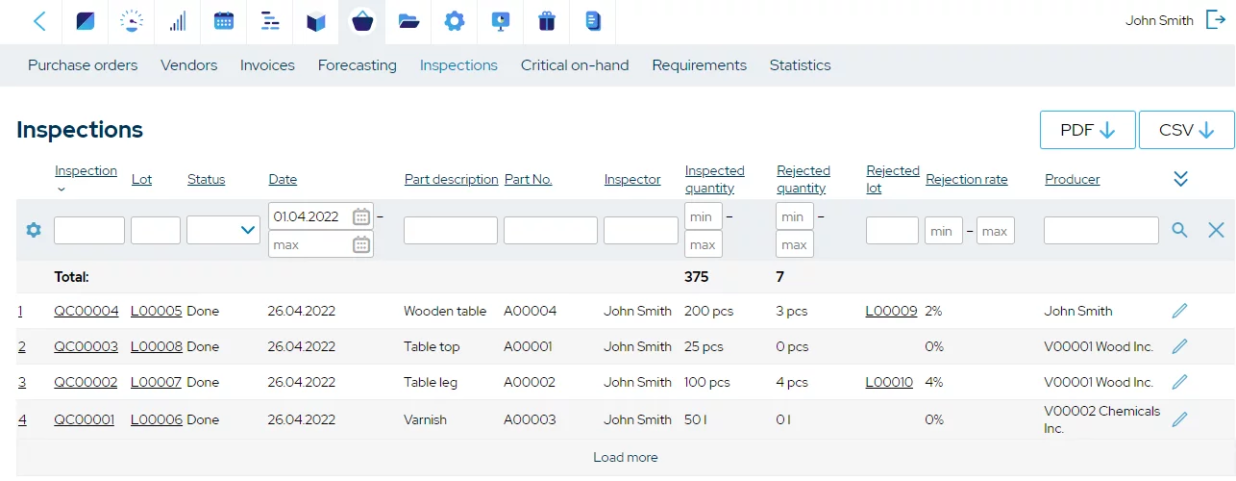Click the back arrow in top toolbar
This screenshot has width=1236, height=481.
click(39, 21)
